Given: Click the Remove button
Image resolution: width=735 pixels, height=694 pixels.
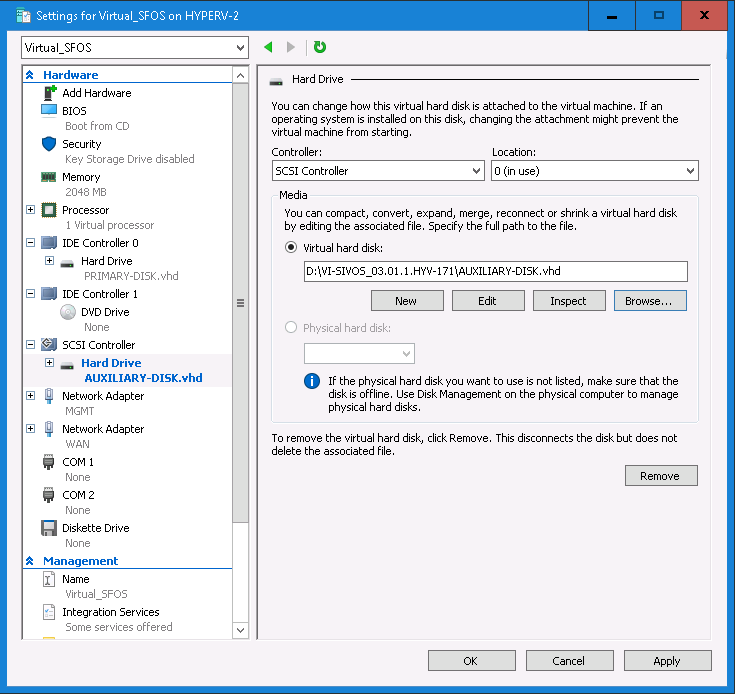Looking at the screenshot, I should (660, 476).
